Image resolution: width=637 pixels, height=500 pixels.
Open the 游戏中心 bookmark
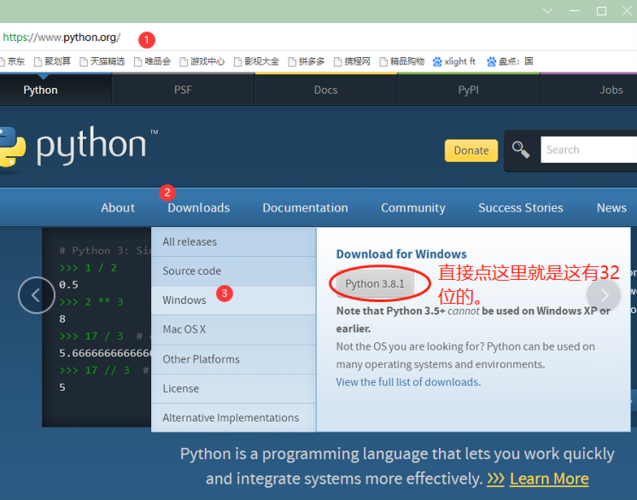[x=202, y=61]
